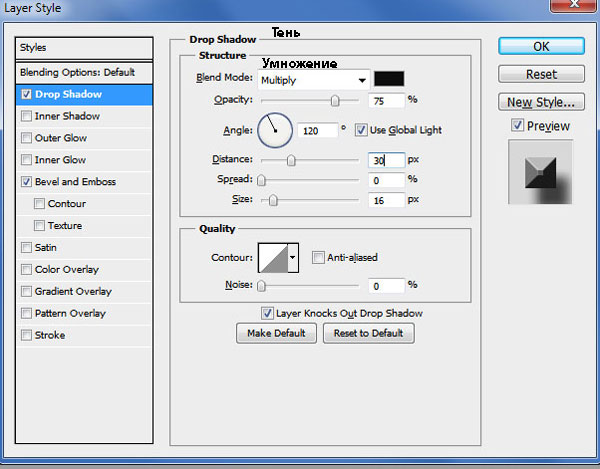
Task: Enable the Inner Glow checkbox
Action: (26, 160)
